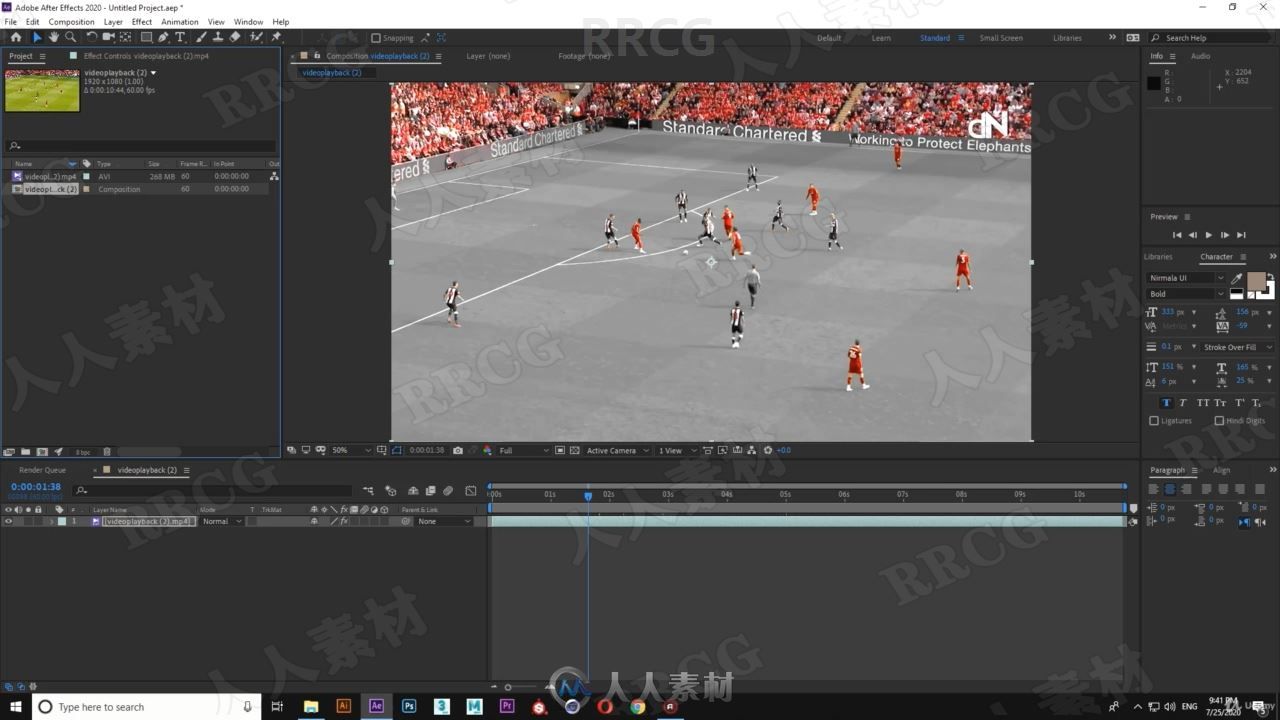The image size is (1280, 720).
Task: Toggle Faux Bold in Character panel
Action: (x=1166, y=403)
